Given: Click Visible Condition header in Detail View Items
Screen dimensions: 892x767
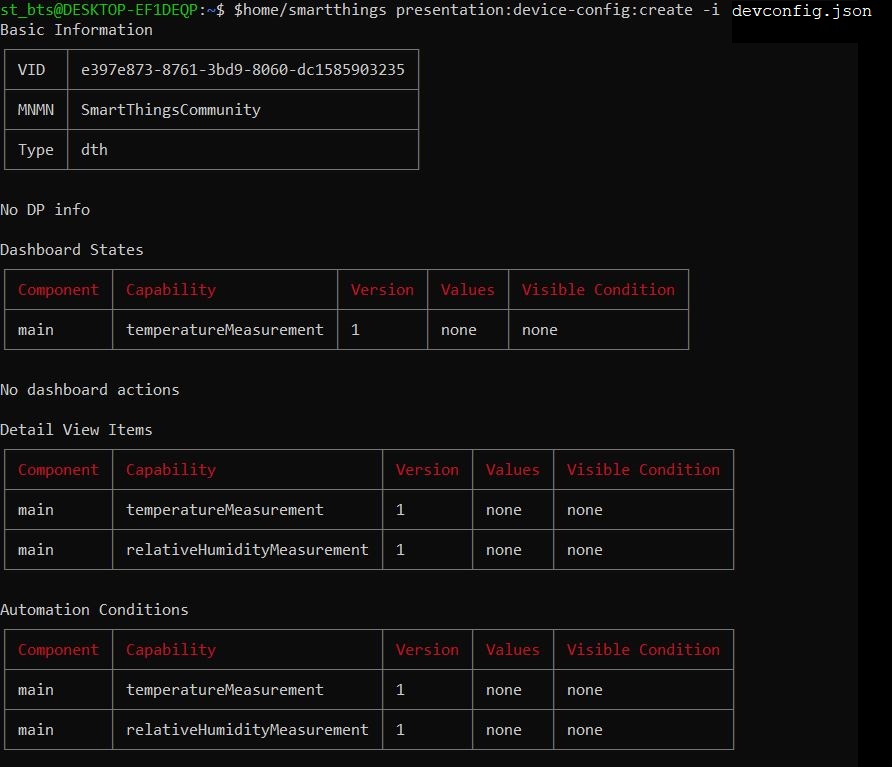Looking at the screenshot, I should 643,469.
